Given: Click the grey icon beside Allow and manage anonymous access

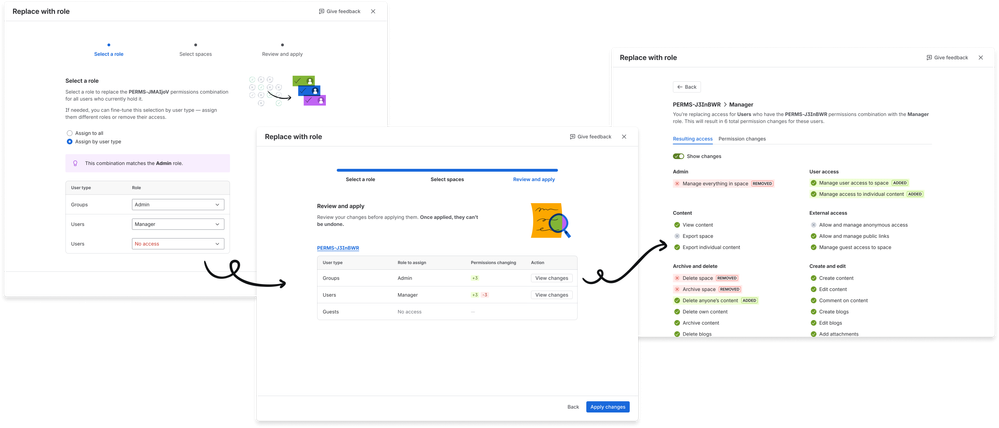Looking at the screenshot, I should click(814, 225).
